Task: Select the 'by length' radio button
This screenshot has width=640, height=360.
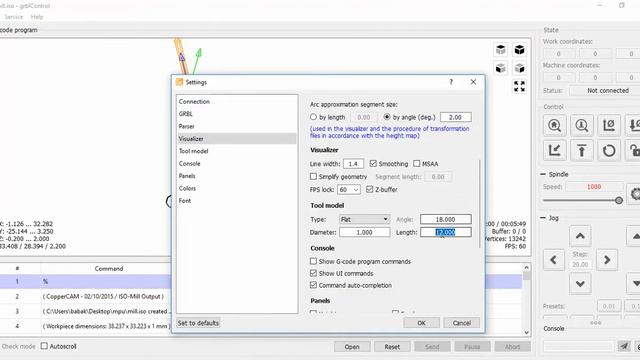Action: coord(313,117)
